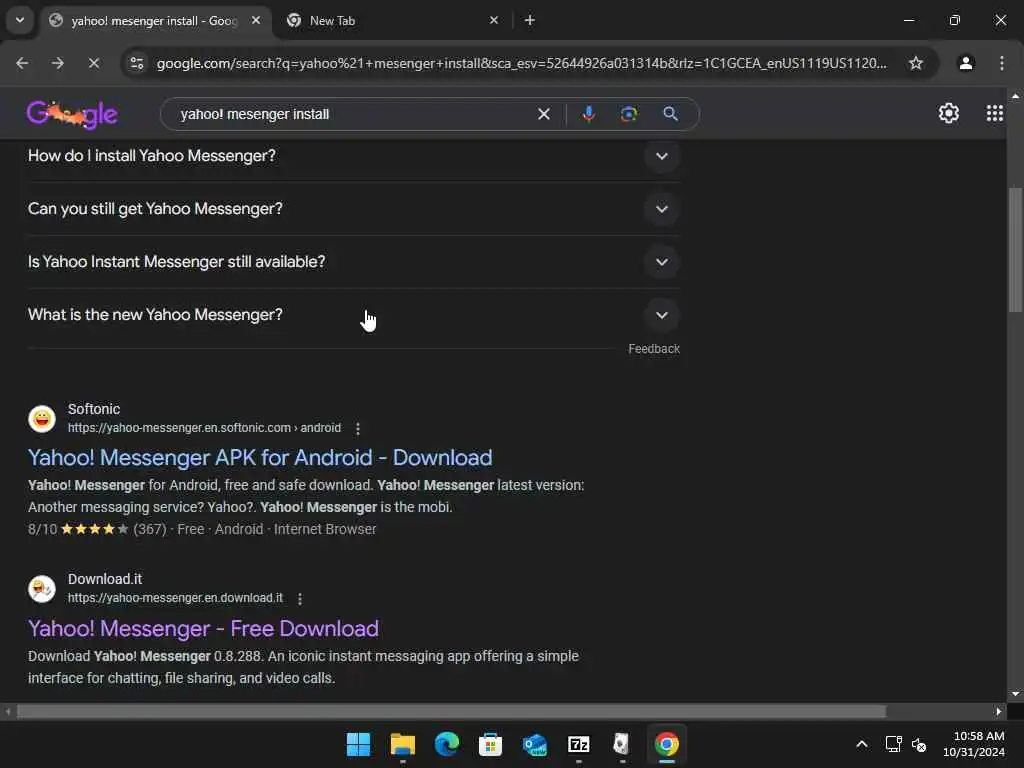Viewport: 1024px width, 768px height.
Task: Click the Download.it site name
Action: (x=105, y=579)
